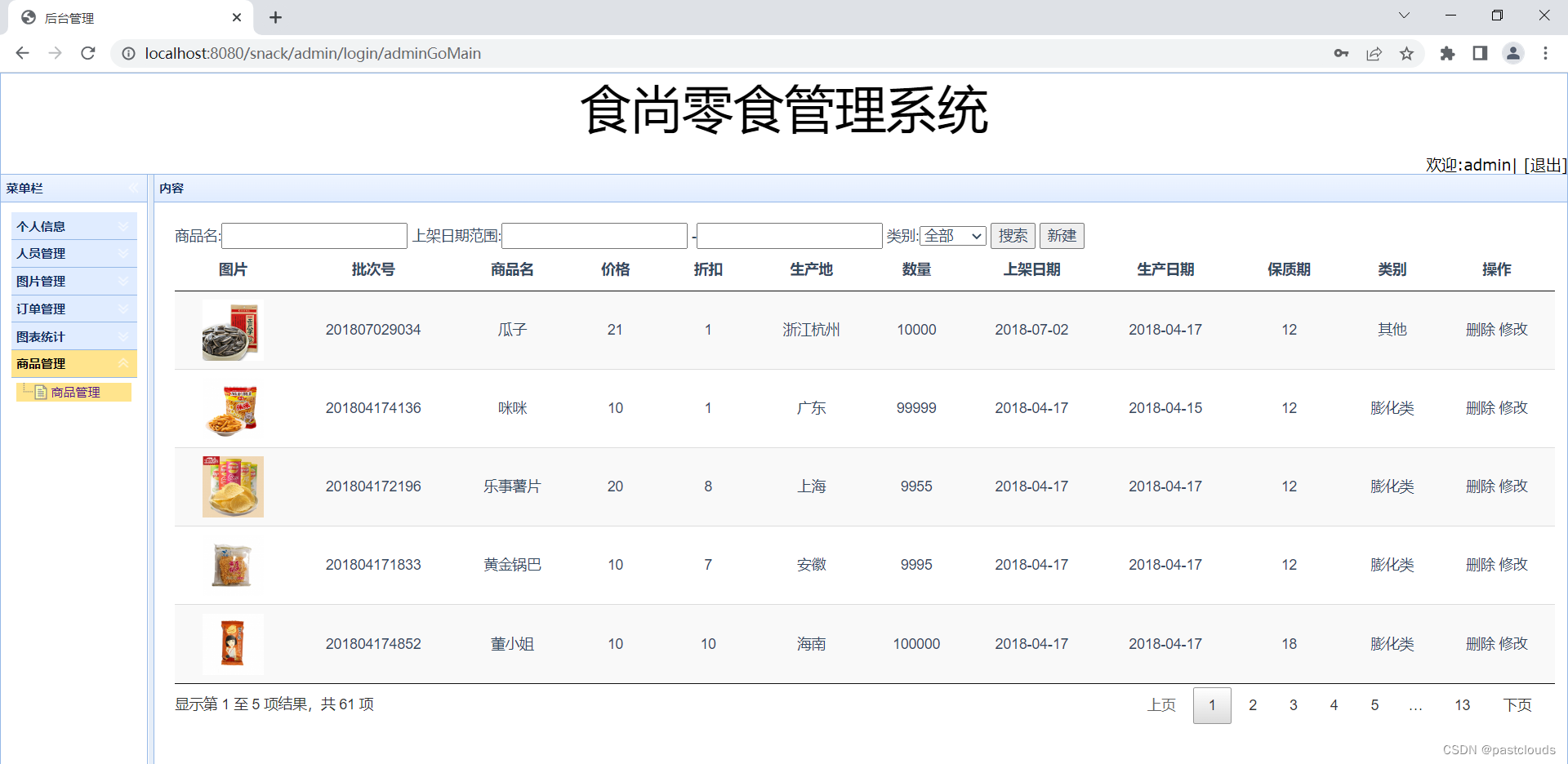1568x764 pixels.
Task: Open a new browser tab
Action: coord(276,17)
